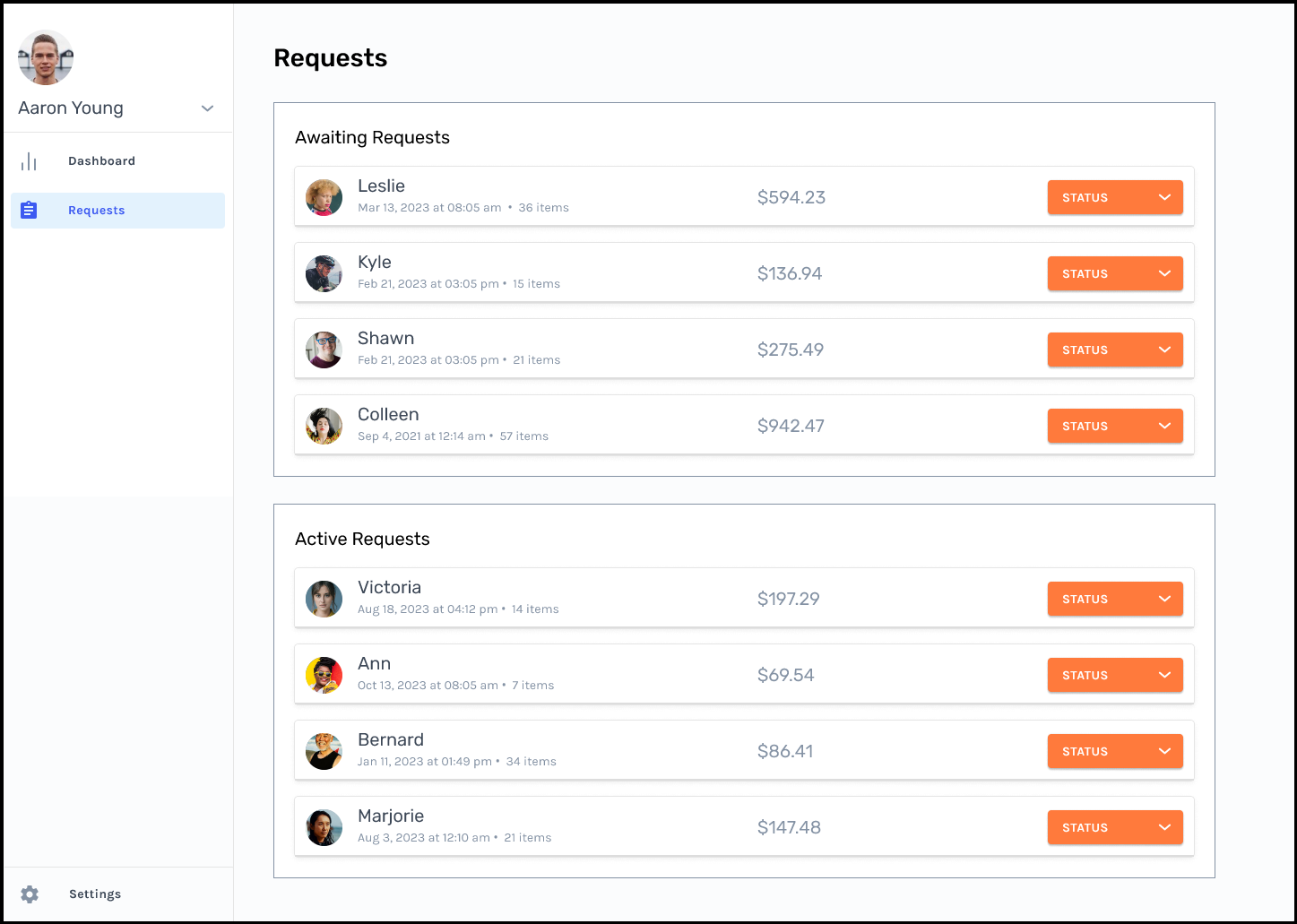Expand the Aaron Young account chevron
Image resolution: width=1297 pixels, height=924 pixels.
pos(208,108)
